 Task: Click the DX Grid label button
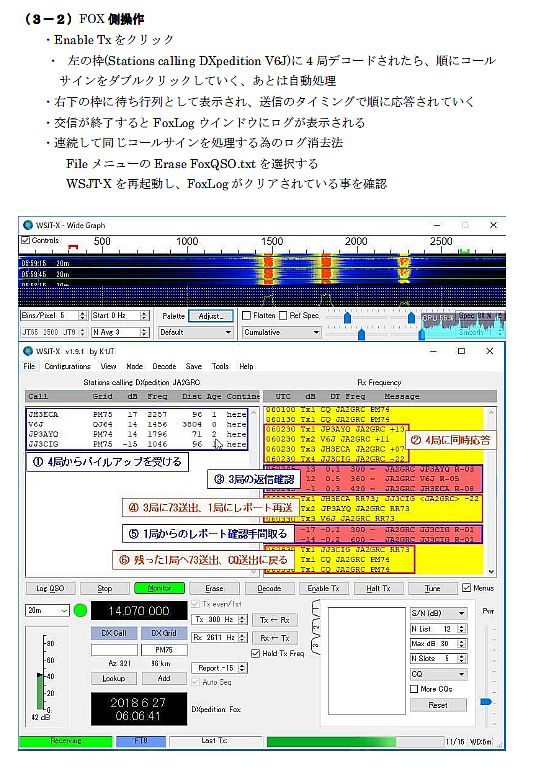point(164,633)
